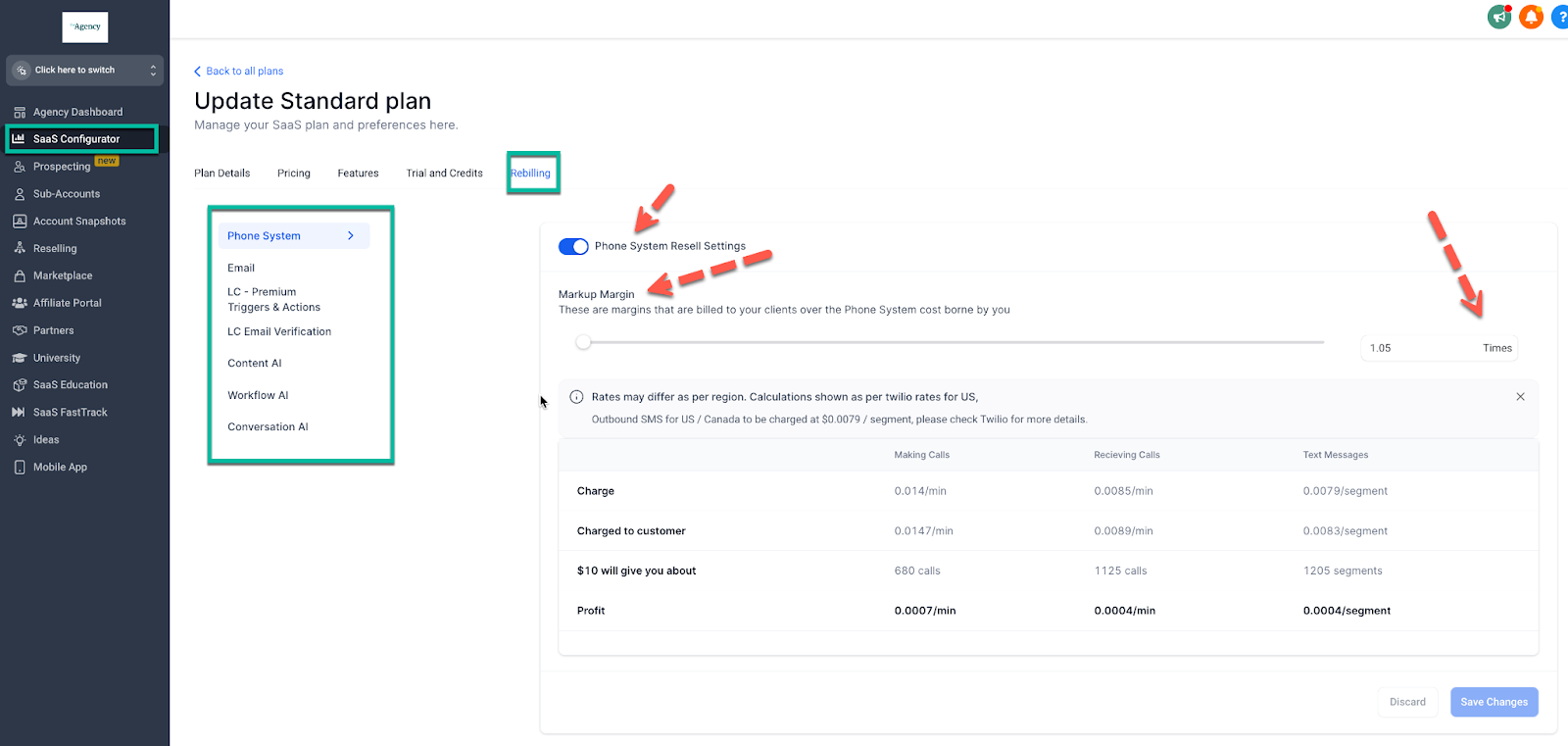This screenshot has width=1568, height=746.
Task: Dismiss the regional rates notice banner
Action: [1520, 397]
